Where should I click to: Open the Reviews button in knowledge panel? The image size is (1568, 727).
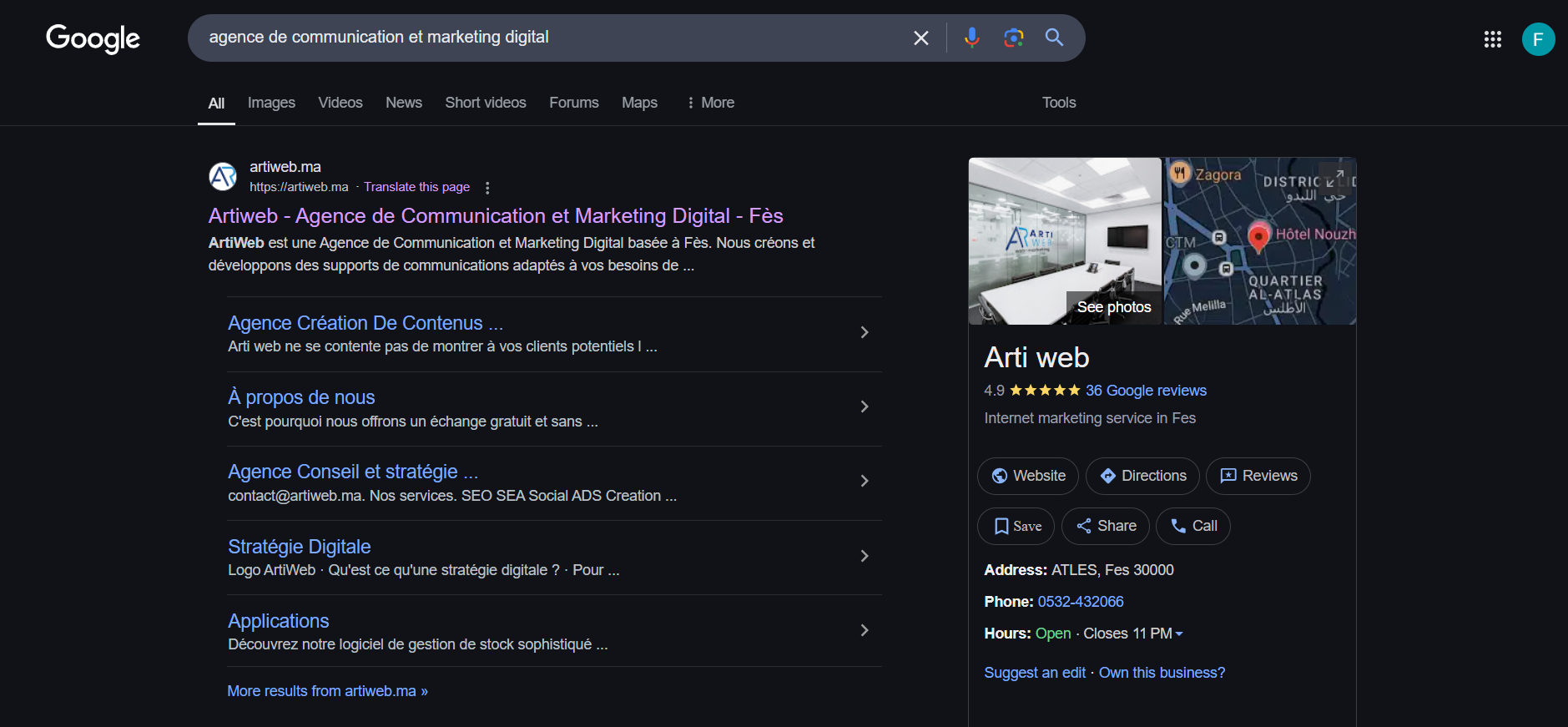pos(1258,476)
